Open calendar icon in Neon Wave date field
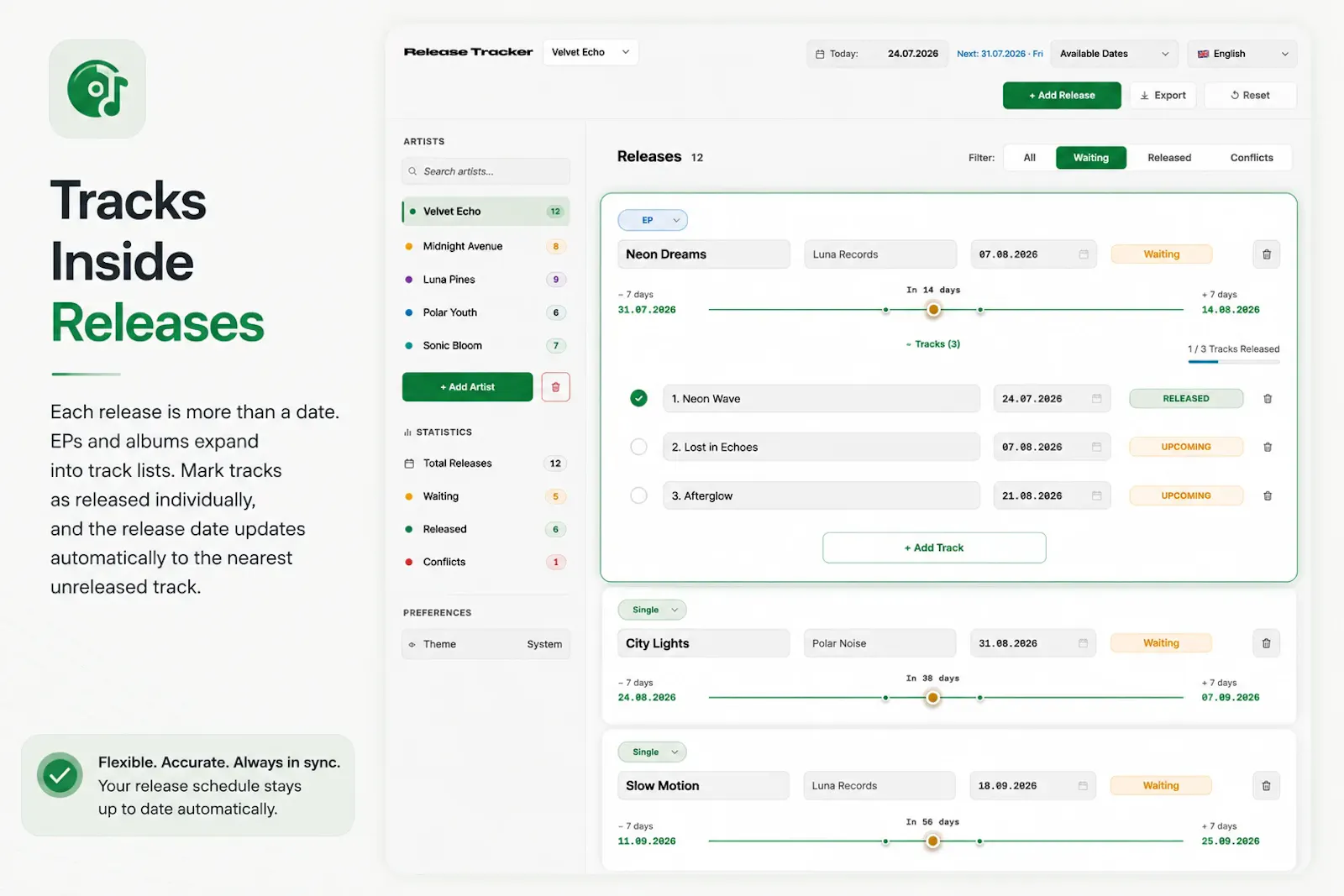 click(x=1096, y=399)
